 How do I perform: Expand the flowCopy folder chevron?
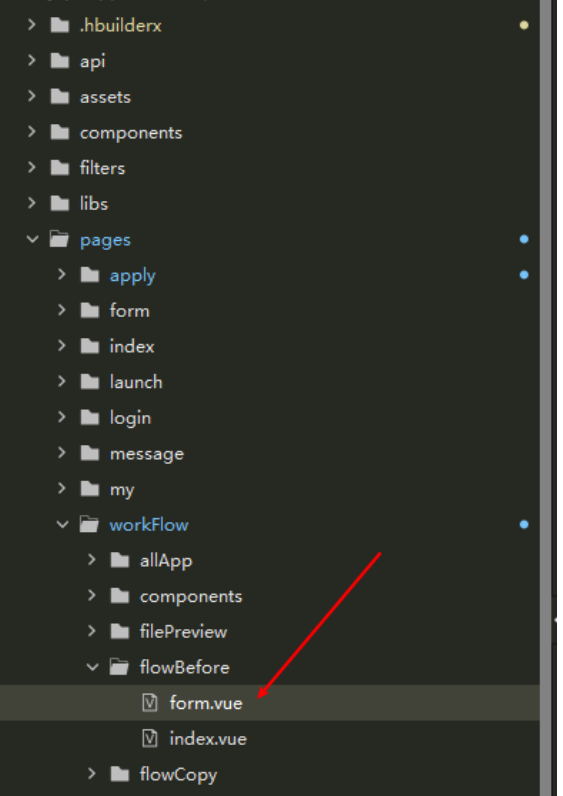92,774
